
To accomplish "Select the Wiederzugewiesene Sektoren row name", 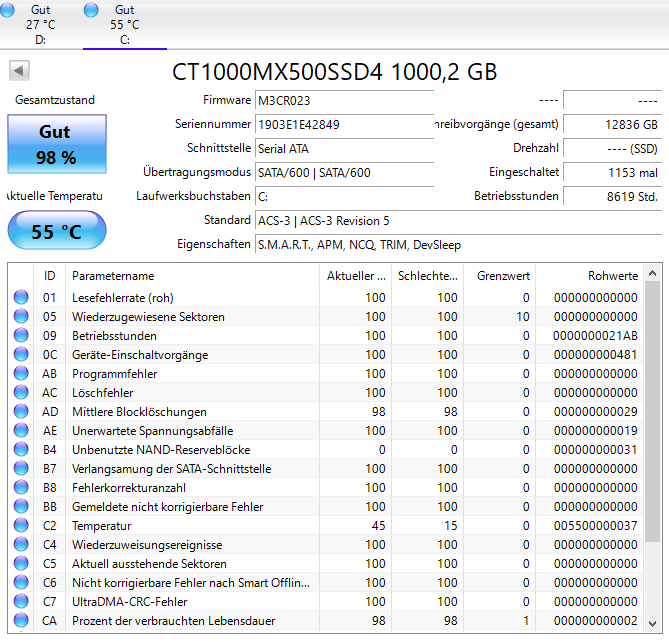I will (148, 317).
